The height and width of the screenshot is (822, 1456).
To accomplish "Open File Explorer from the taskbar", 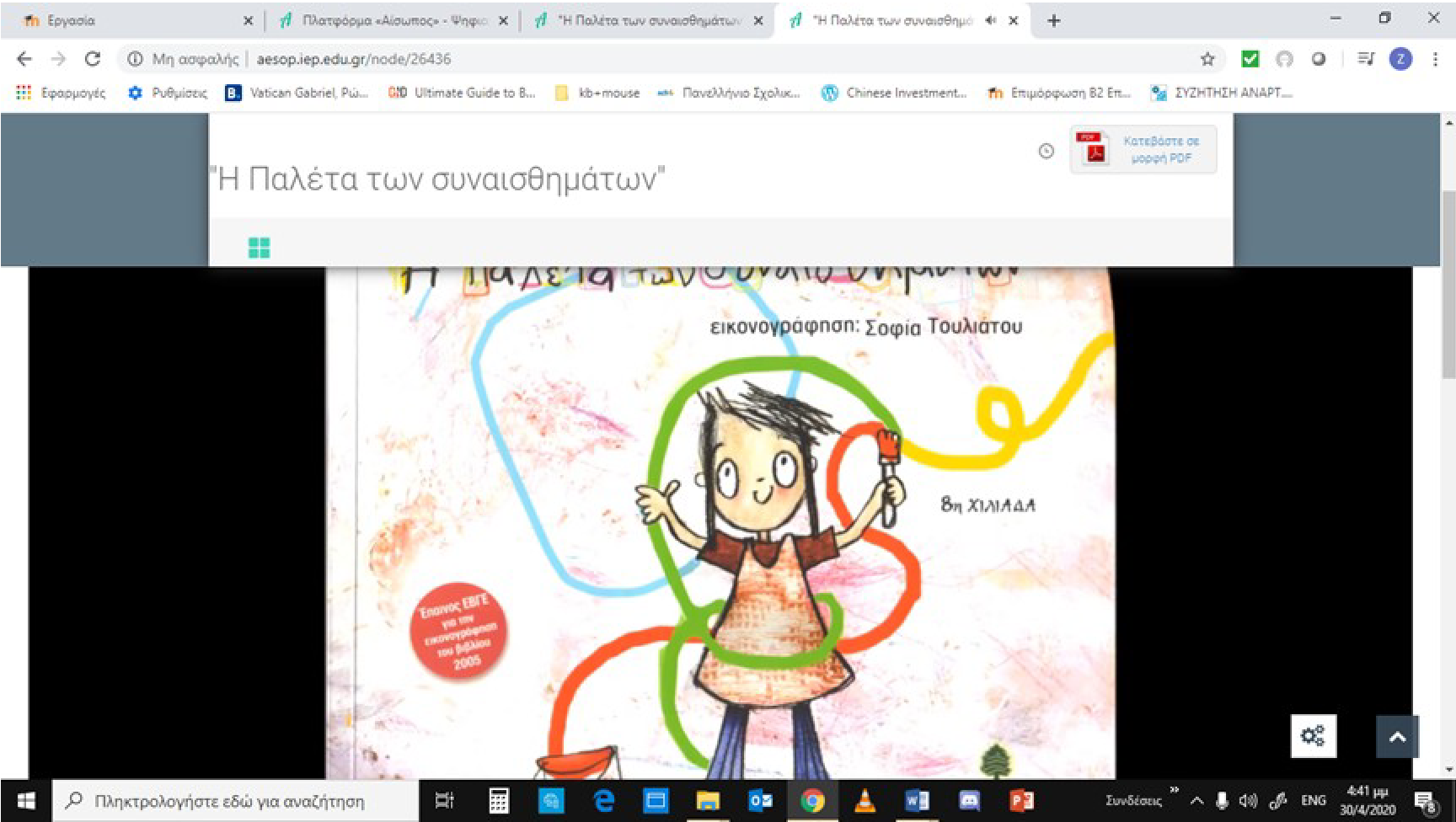I will [708, 800].
